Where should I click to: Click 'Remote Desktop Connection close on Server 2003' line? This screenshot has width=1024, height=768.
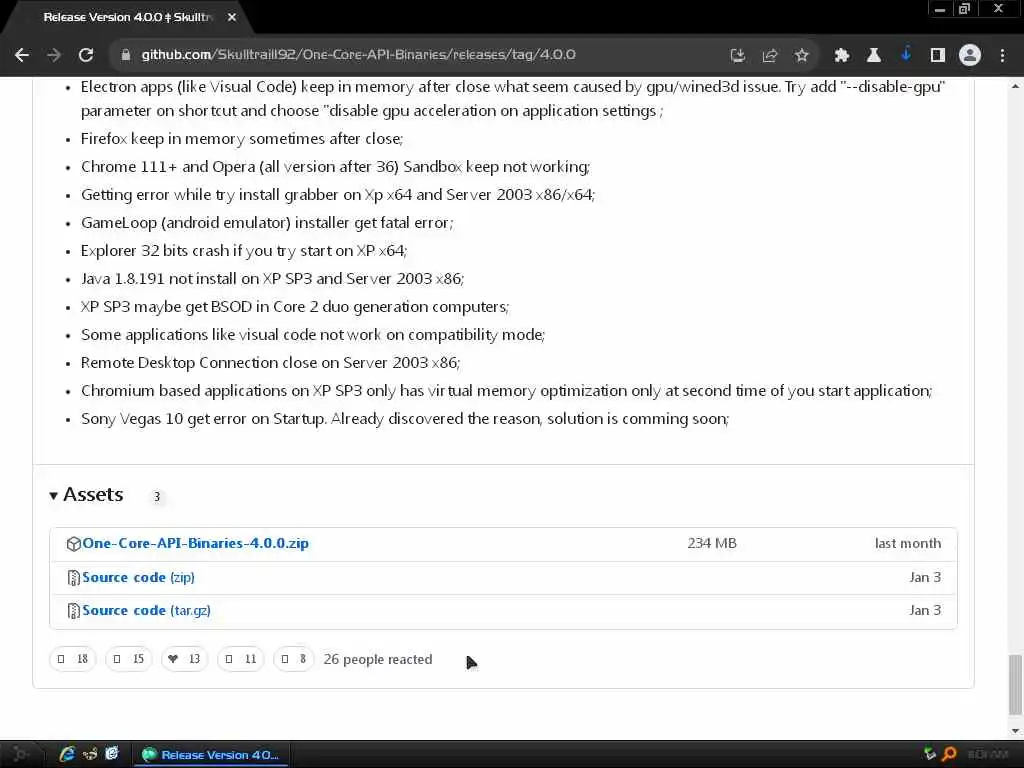[x=270, y=363]
